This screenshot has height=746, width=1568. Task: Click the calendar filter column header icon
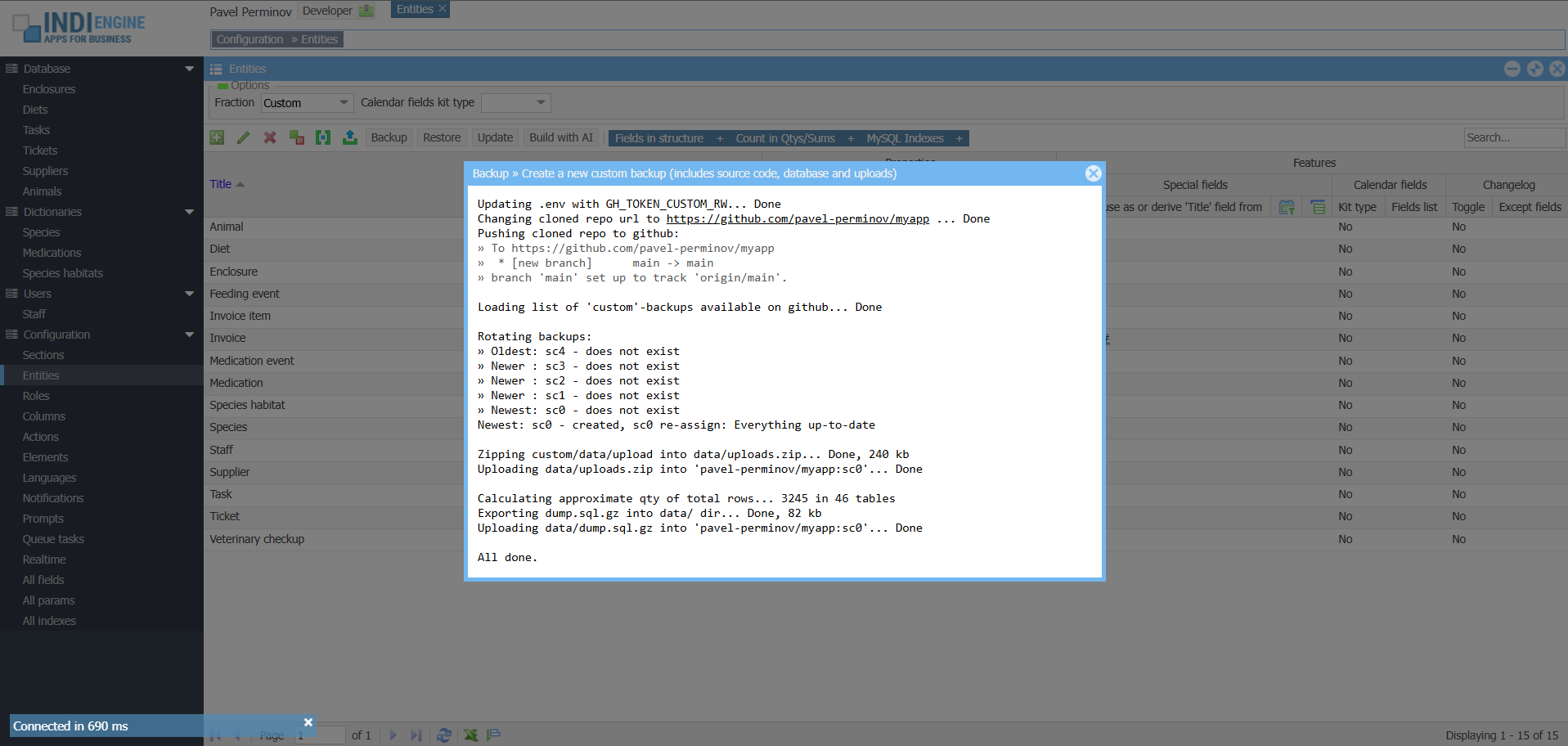pos(1287,207)
